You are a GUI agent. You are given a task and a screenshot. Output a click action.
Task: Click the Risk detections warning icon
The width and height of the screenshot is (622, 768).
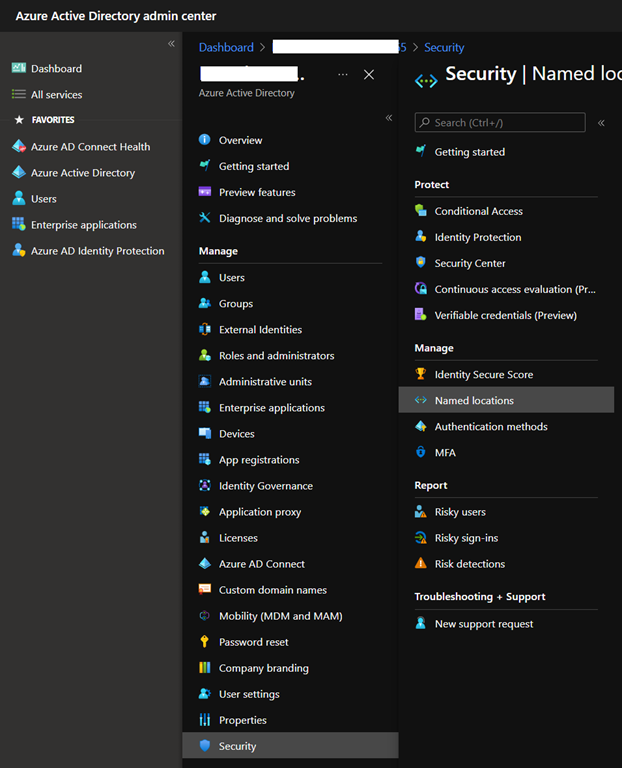click(x=421, y=564)
